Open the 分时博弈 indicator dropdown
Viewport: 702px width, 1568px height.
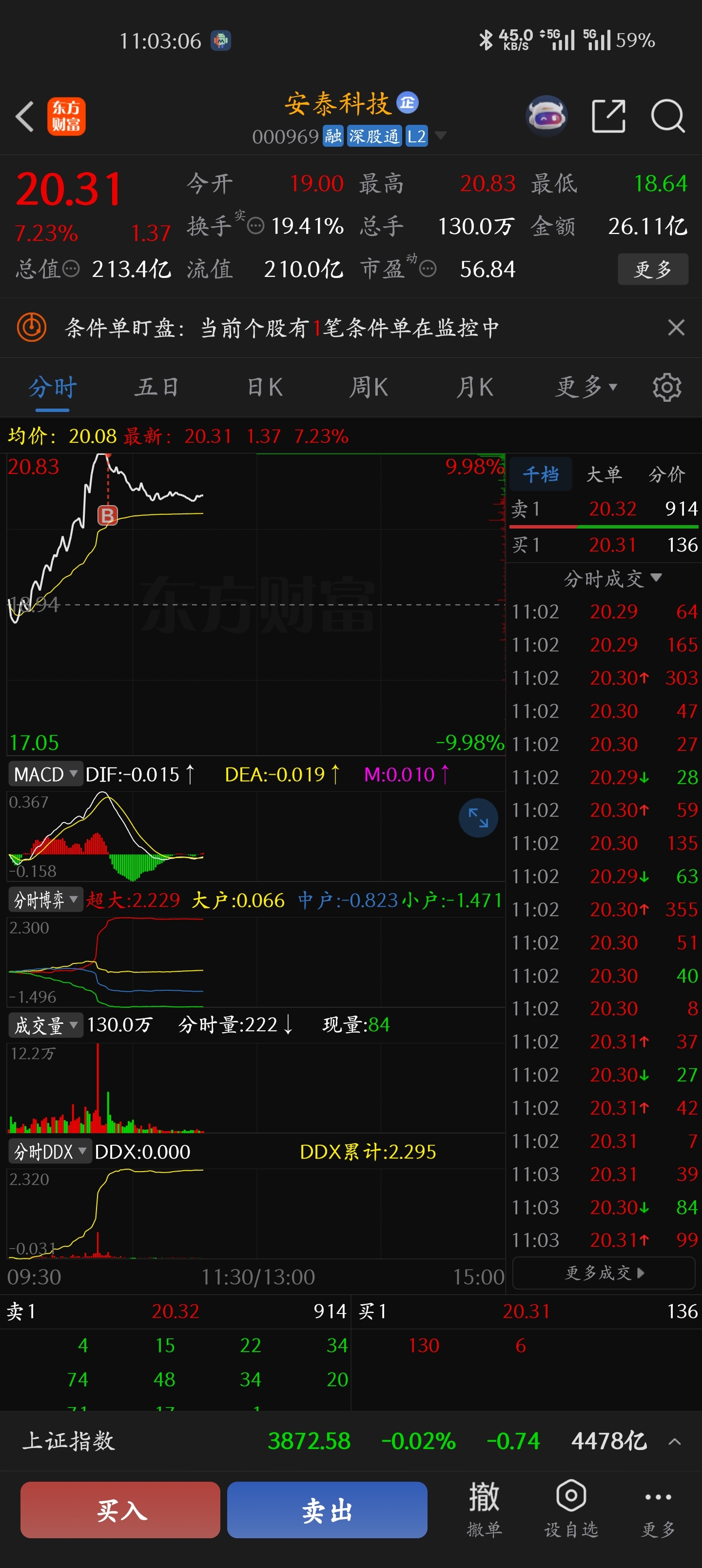(45, 900)
